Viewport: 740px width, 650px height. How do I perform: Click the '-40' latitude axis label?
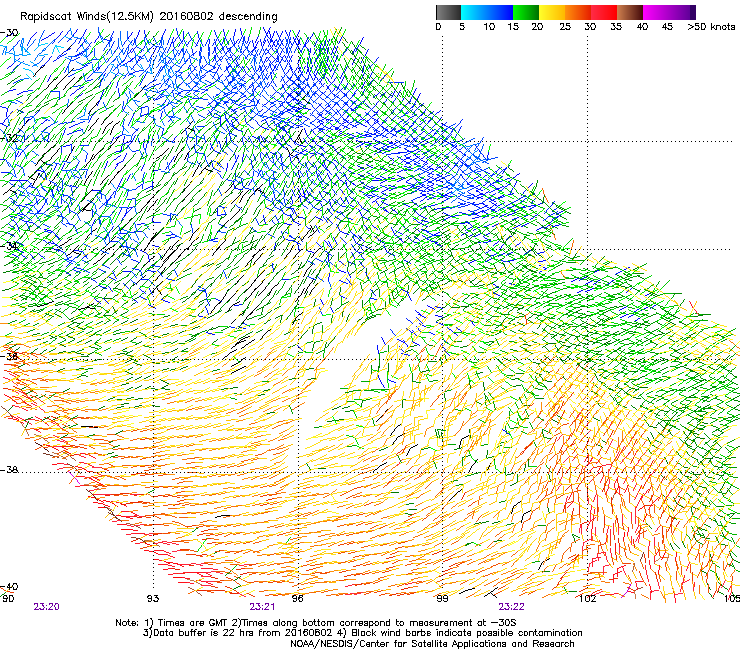tap(9, 586)
